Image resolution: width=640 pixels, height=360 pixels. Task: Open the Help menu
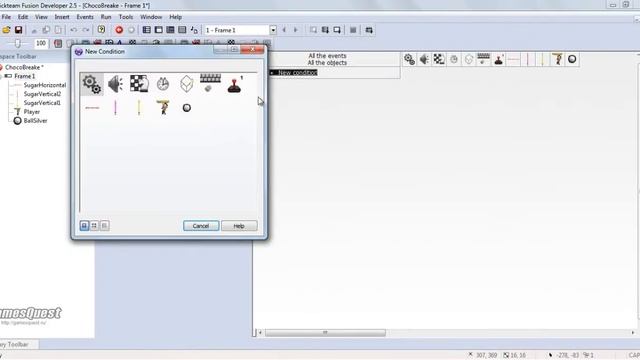pos(176,17)
